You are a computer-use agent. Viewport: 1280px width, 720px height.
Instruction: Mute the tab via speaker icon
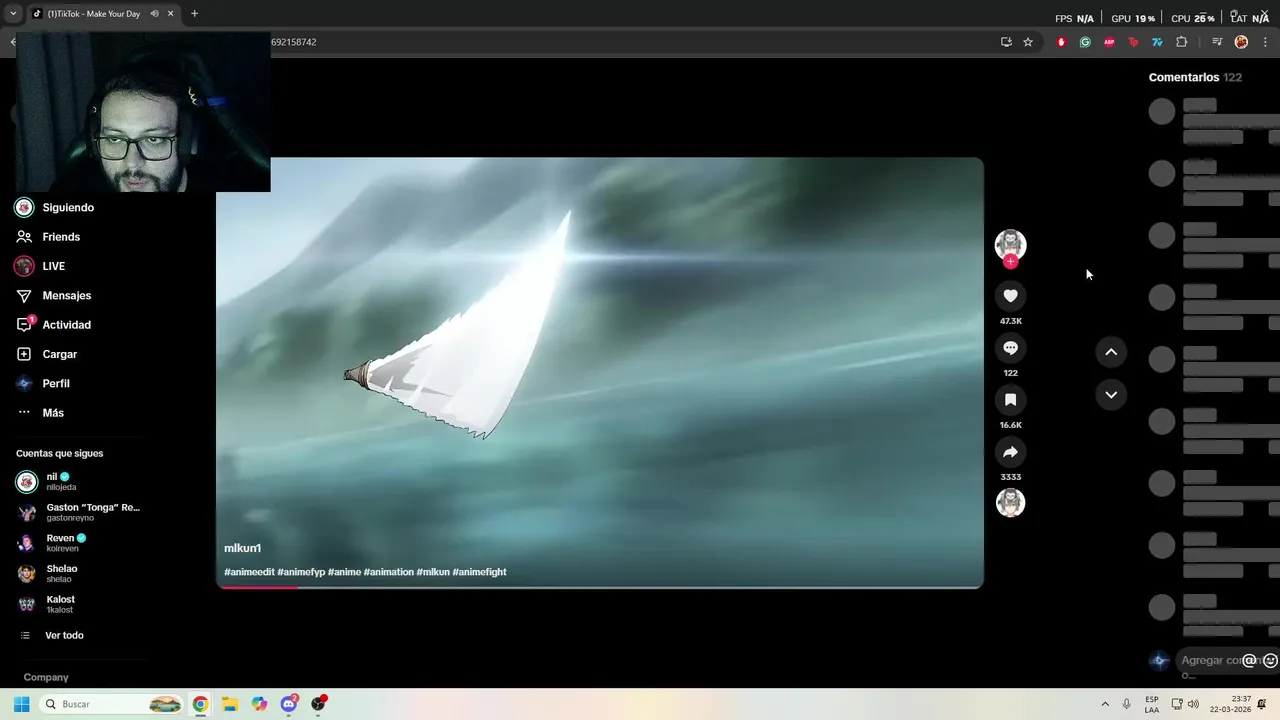point(155,14)
